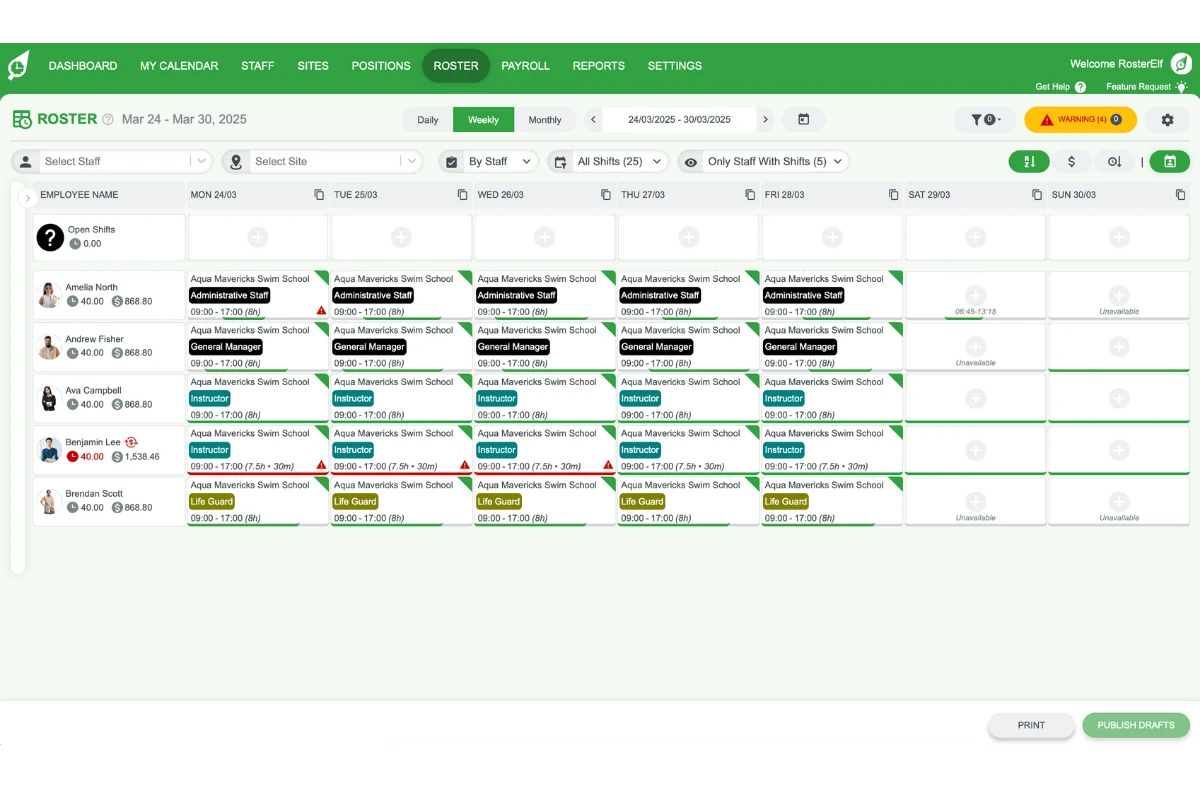The height and width of the screenshot is (800, 1200).
Task: Toggle the dollar cost sort button
Action: point(1072,161)
